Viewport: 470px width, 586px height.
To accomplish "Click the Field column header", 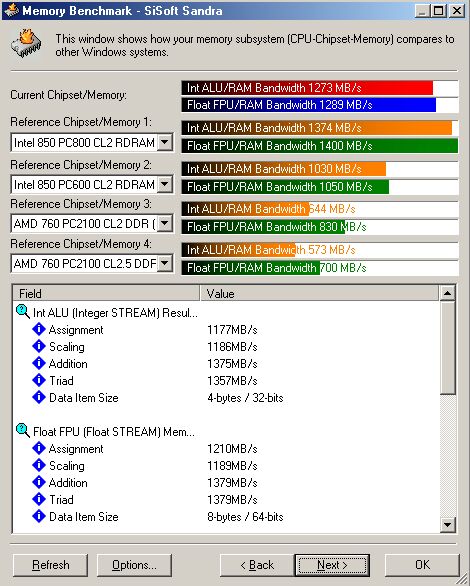I will tap(106, 293).
